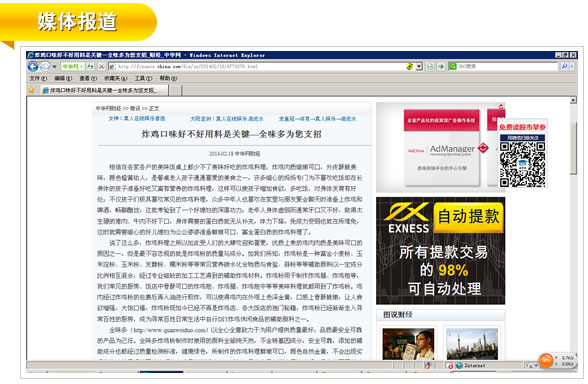Viewport: 588px width, 384px height.
Task: Click the compatibility view page icon
Action: (x=430, y=66)
